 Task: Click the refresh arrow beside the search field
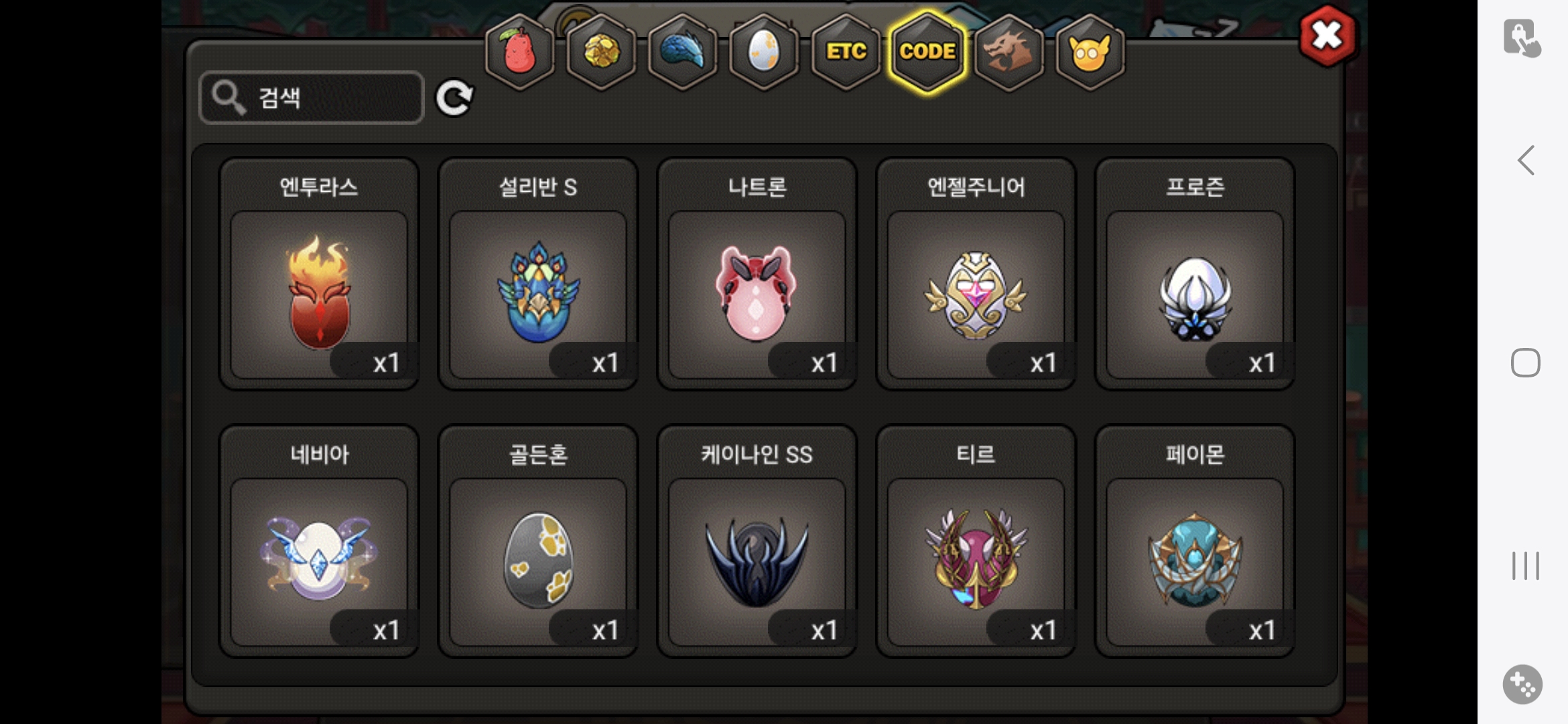454,99
